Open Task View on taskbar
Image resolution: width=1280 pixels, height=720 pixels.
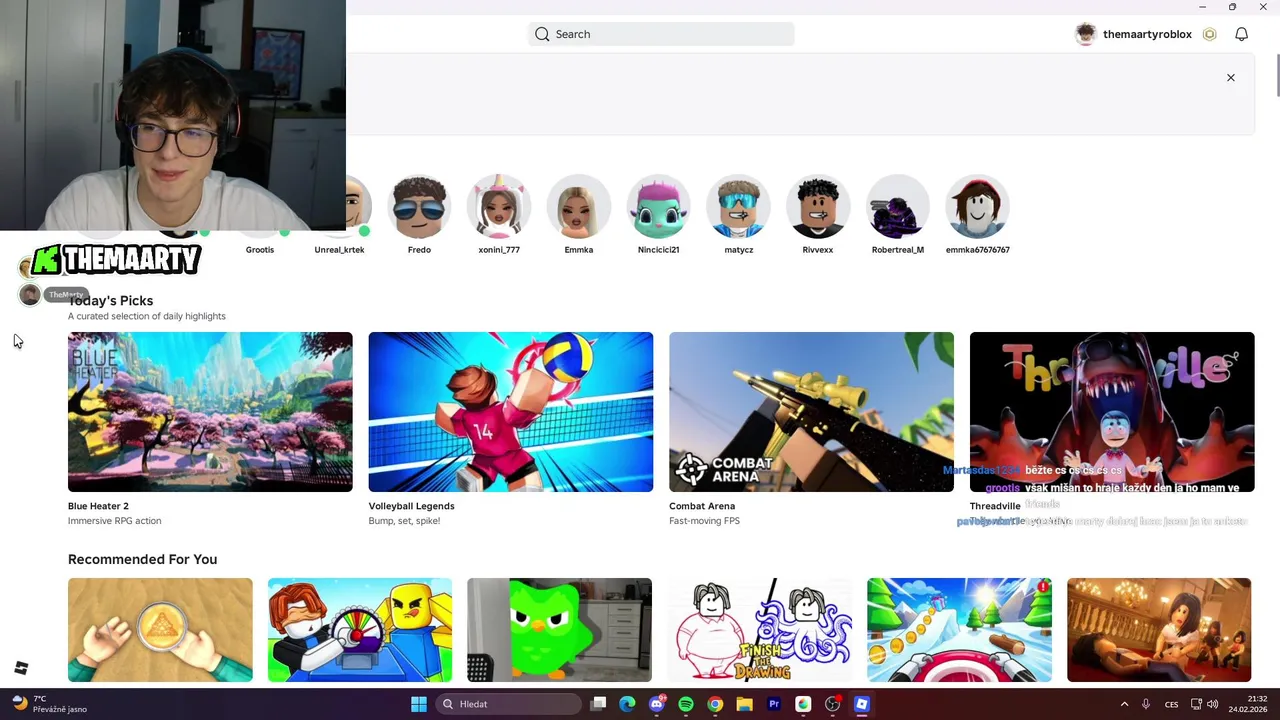click(598, 704)
